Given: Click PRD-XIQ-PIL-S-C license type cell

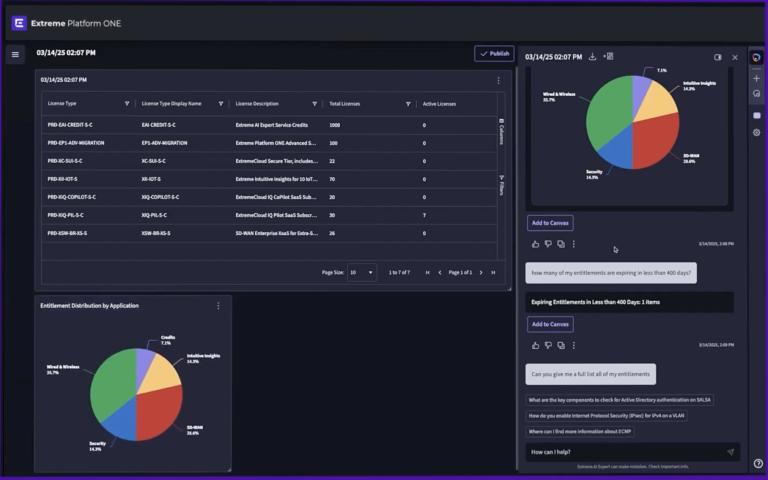Looking at the screenshot, I should coord(66,215).
